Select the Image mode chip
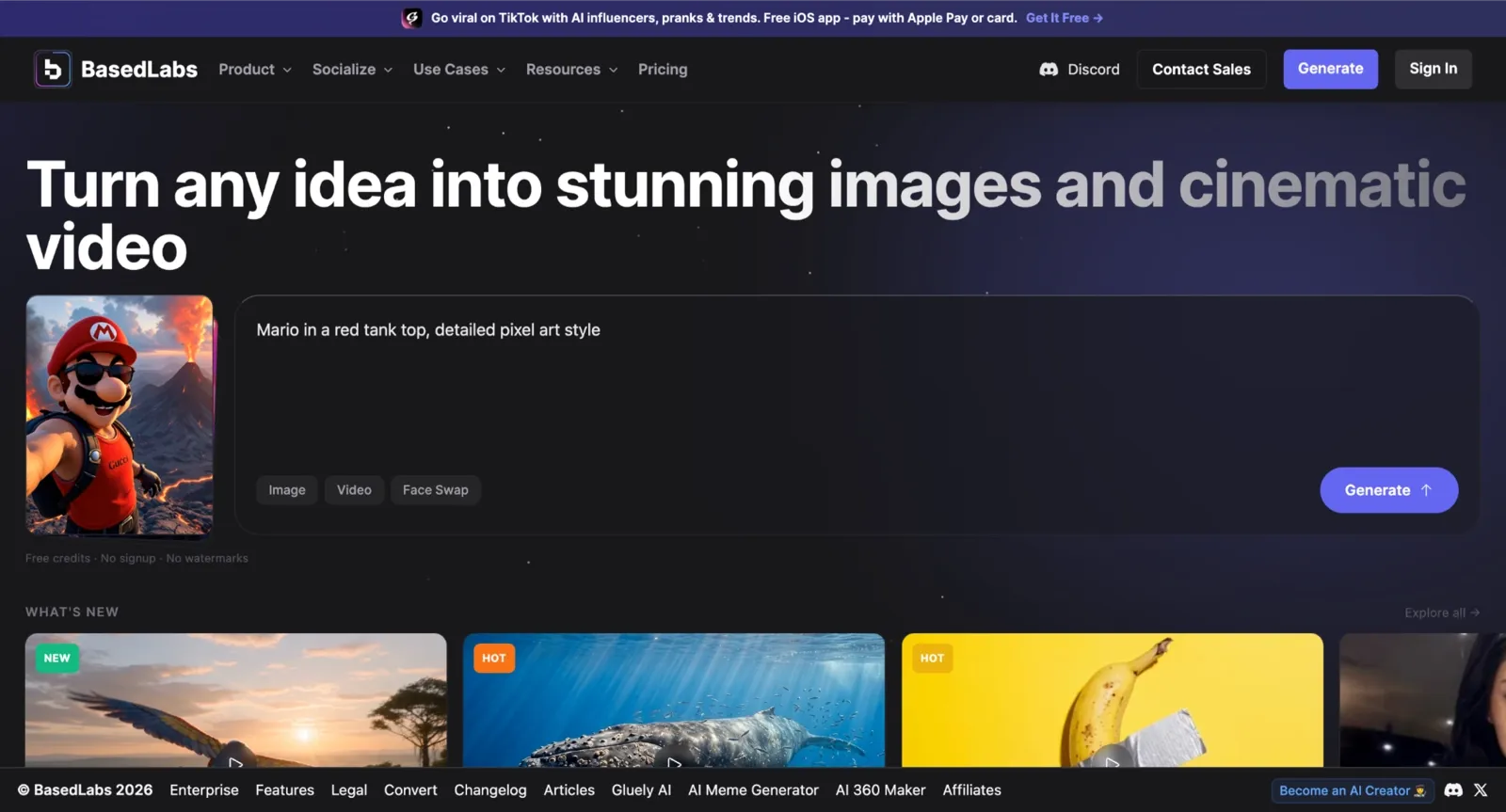 tap(287, 490)
